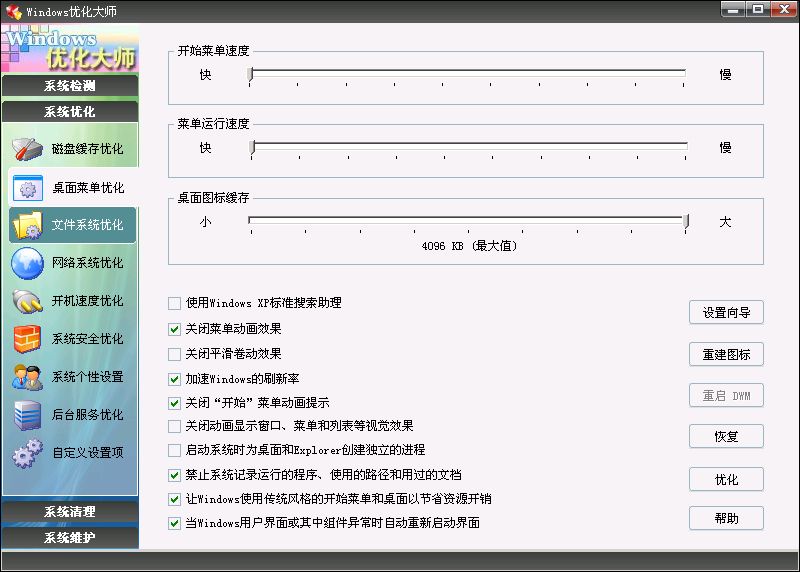Screen dimensions: 800x572
Task: Enable 使用Windows XP标准搜索助理 checkbox
Action: (174, 304)
